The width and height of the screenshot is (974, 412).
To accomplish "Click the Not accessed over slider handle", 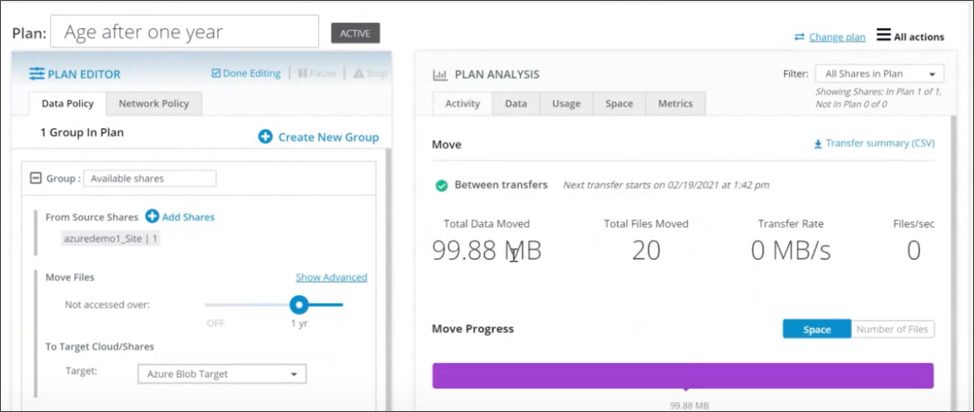I will pyautogui.click(x=299, y=304).
